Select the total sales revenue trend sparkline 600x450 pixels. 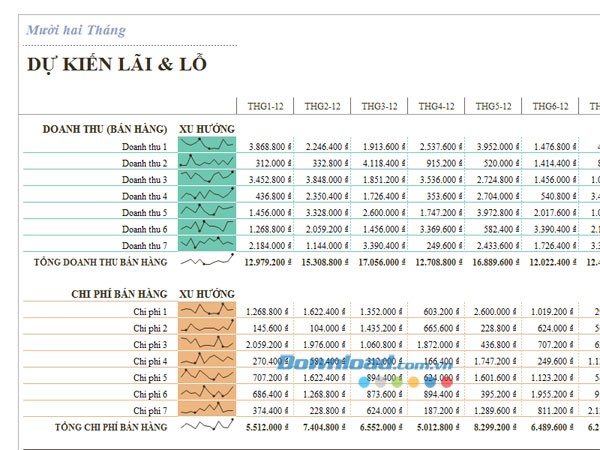coord(206,262)
